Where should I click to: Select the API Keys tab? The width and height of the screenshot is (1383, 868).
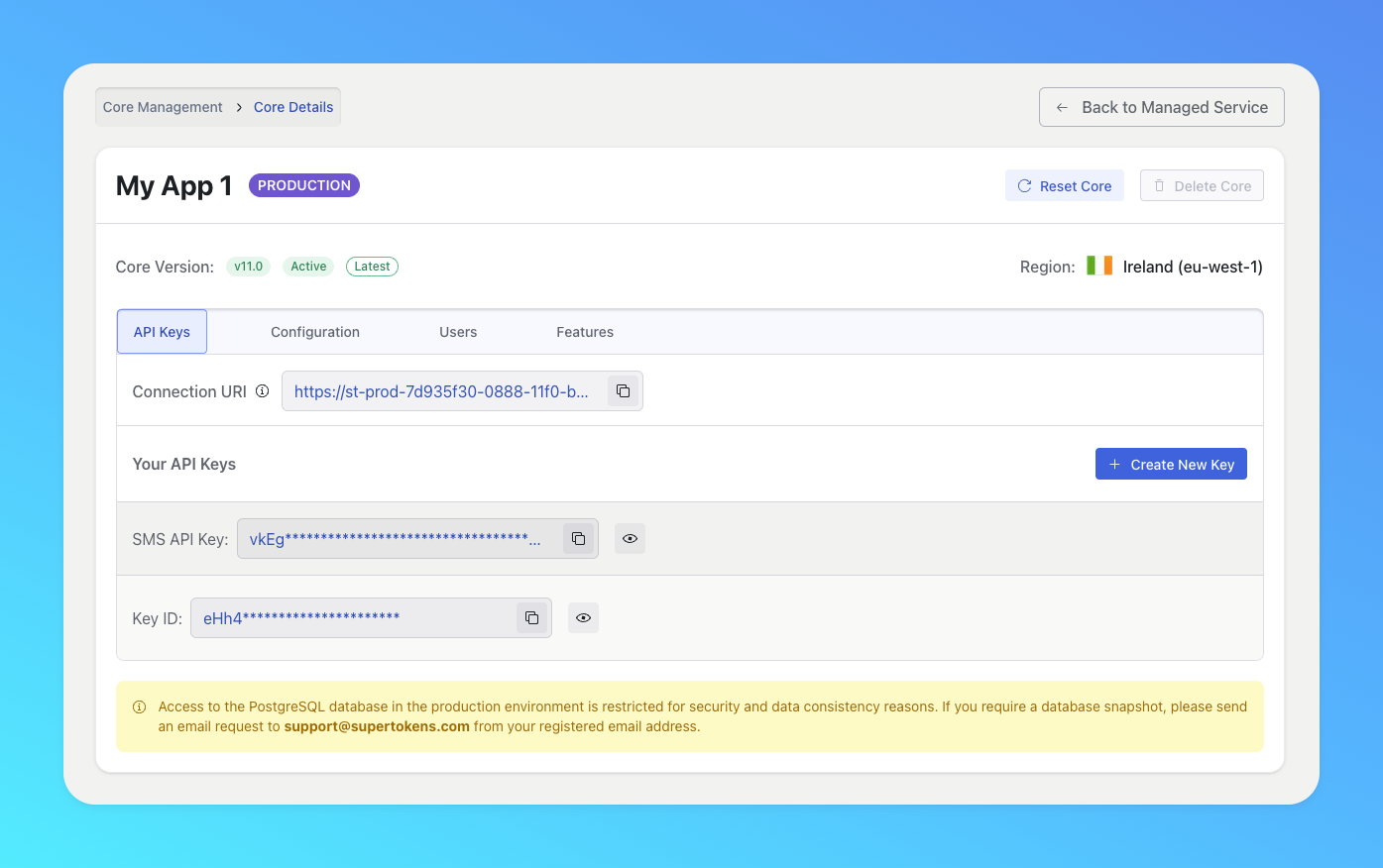(x=162, y=332)
